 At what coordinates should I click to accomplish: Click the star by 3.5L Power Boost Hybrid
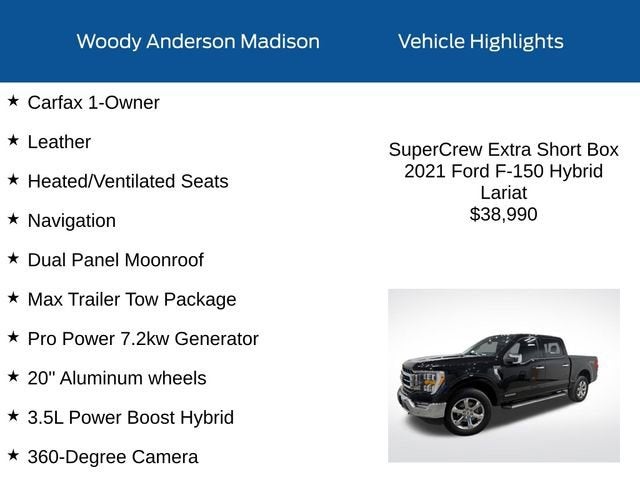(x=13, y=416)
